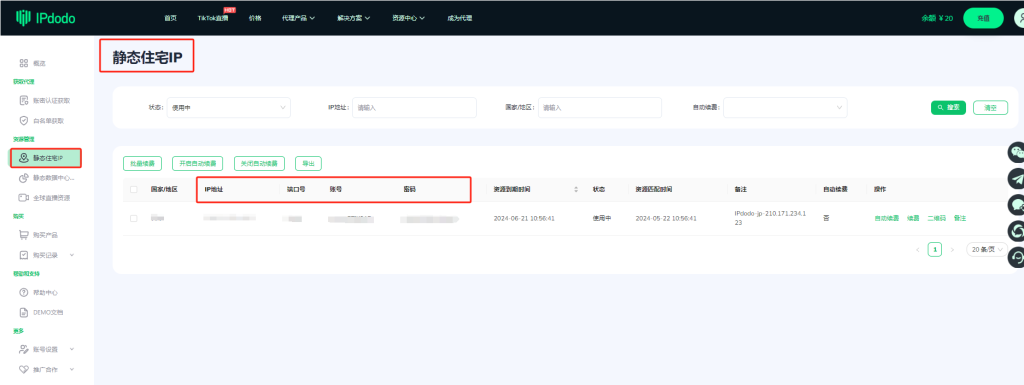Click the IPdodo logo

tap(46, 18)
